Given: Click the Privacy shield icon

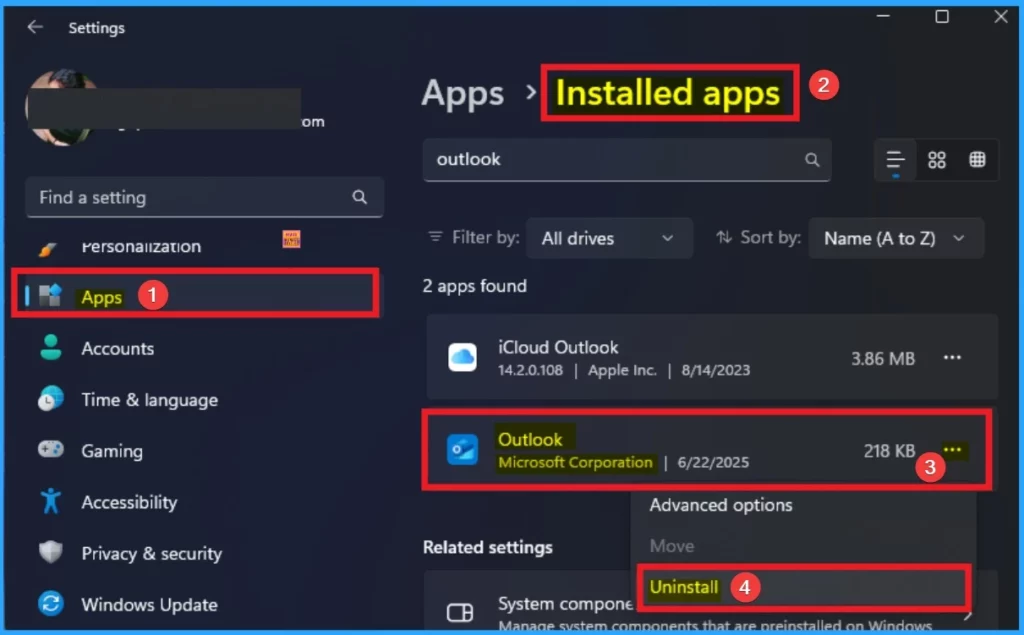Looking at the screenshot, I should (51, 552).
